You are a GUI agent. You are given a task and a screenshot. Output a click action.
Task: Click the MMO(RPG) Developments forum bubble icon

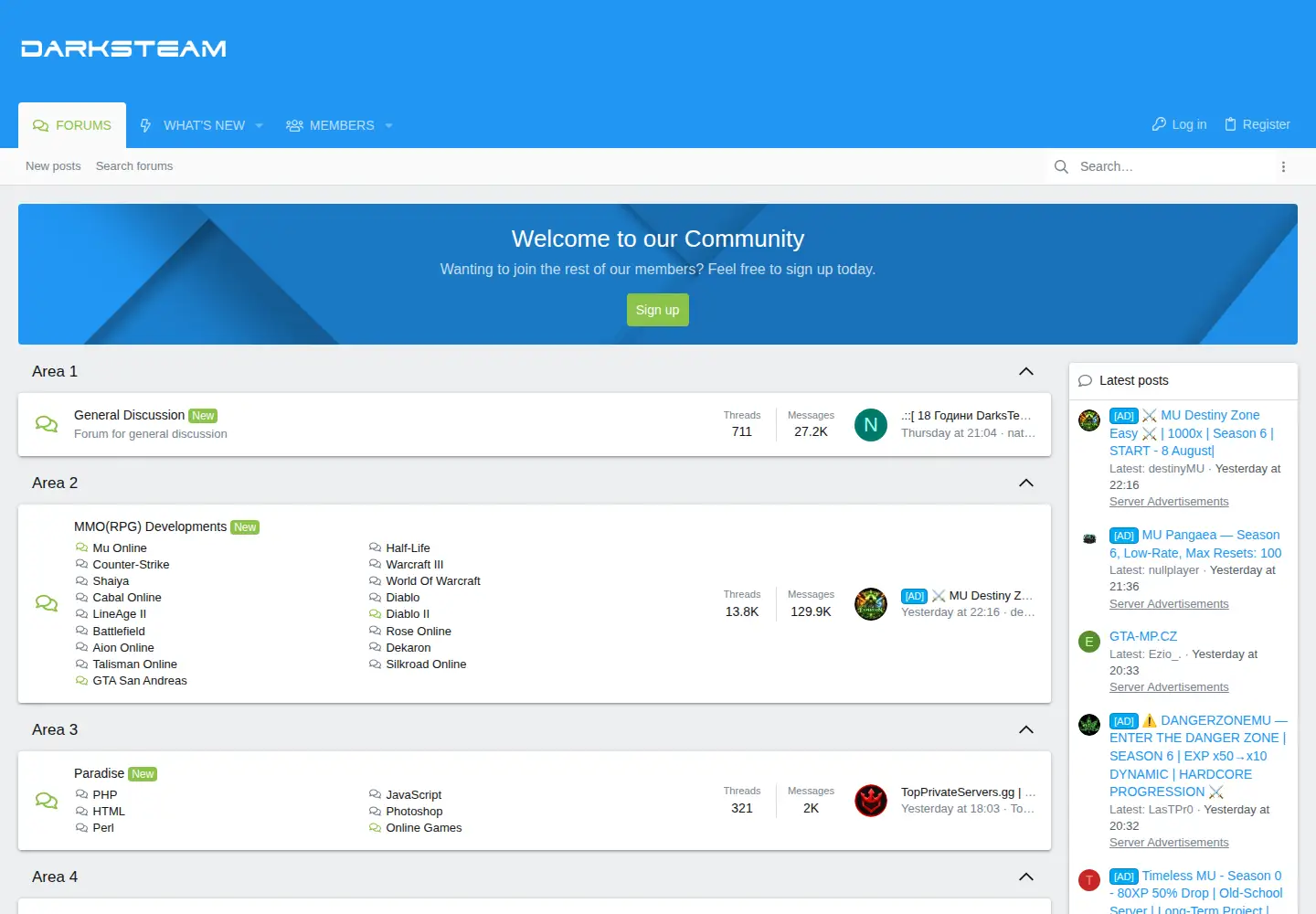[x=47, y=603]
